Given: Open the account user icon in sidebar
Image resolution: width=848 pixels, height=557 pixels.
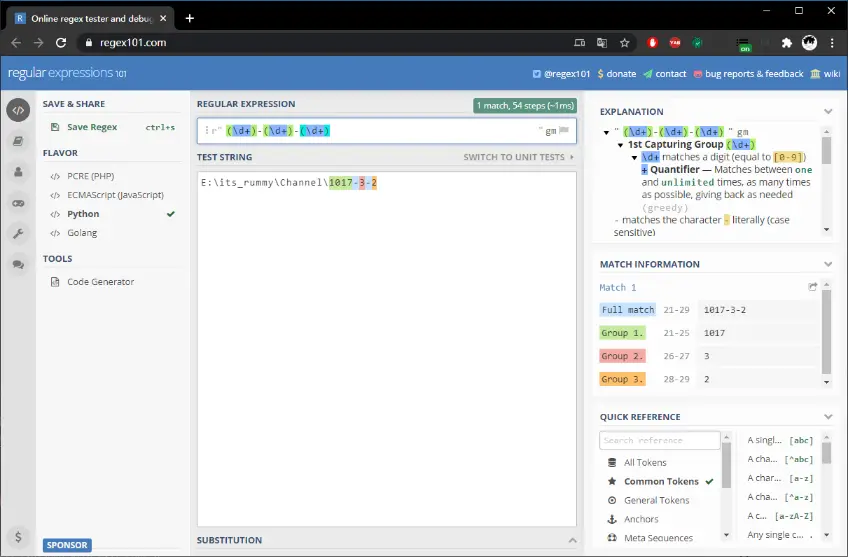Looking at the screenshot, I should click(18, 172).
